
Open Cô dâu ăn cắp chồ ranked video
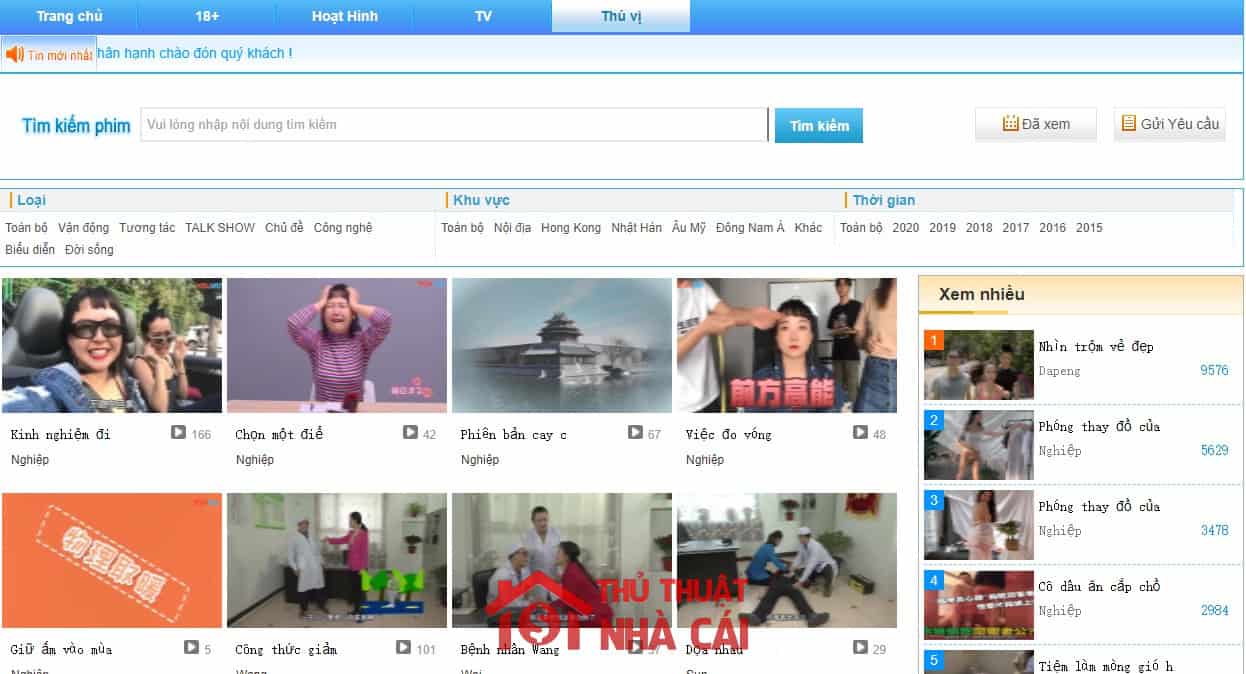pyautogui.click(x=1099, y=586)
